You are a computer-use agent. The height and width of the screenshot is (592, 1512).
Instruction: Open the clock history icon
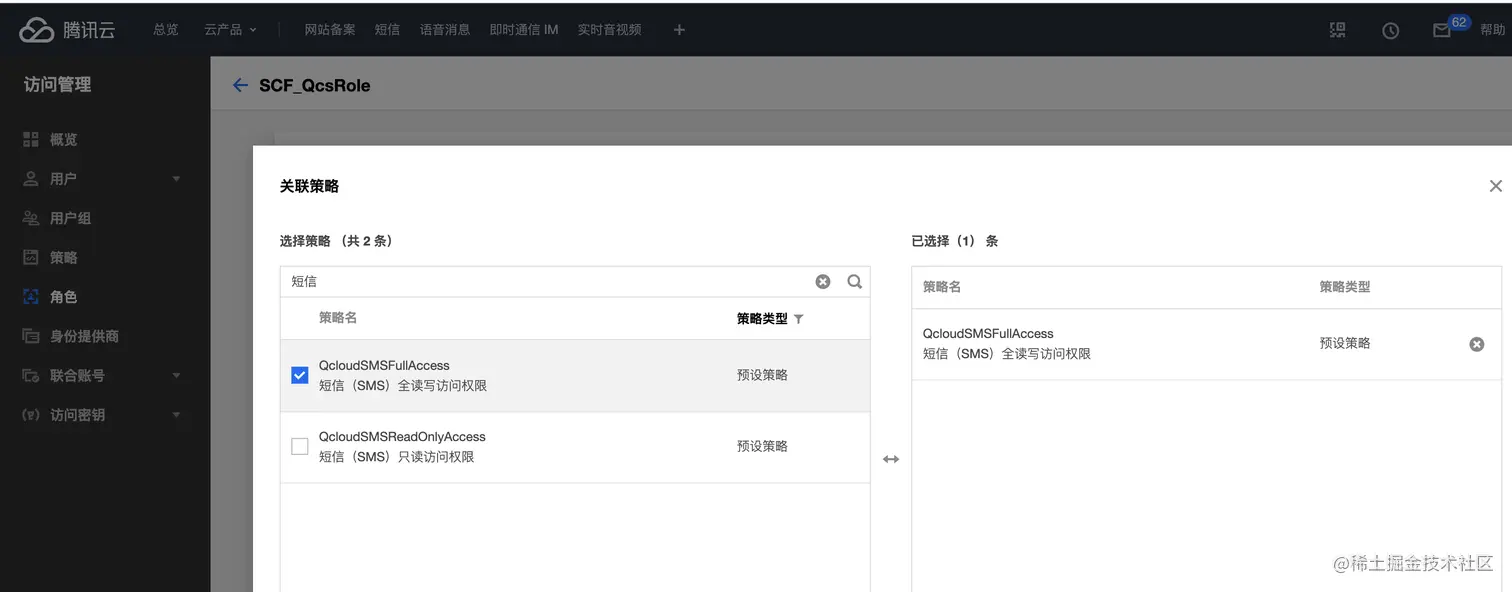point(1390,31)
